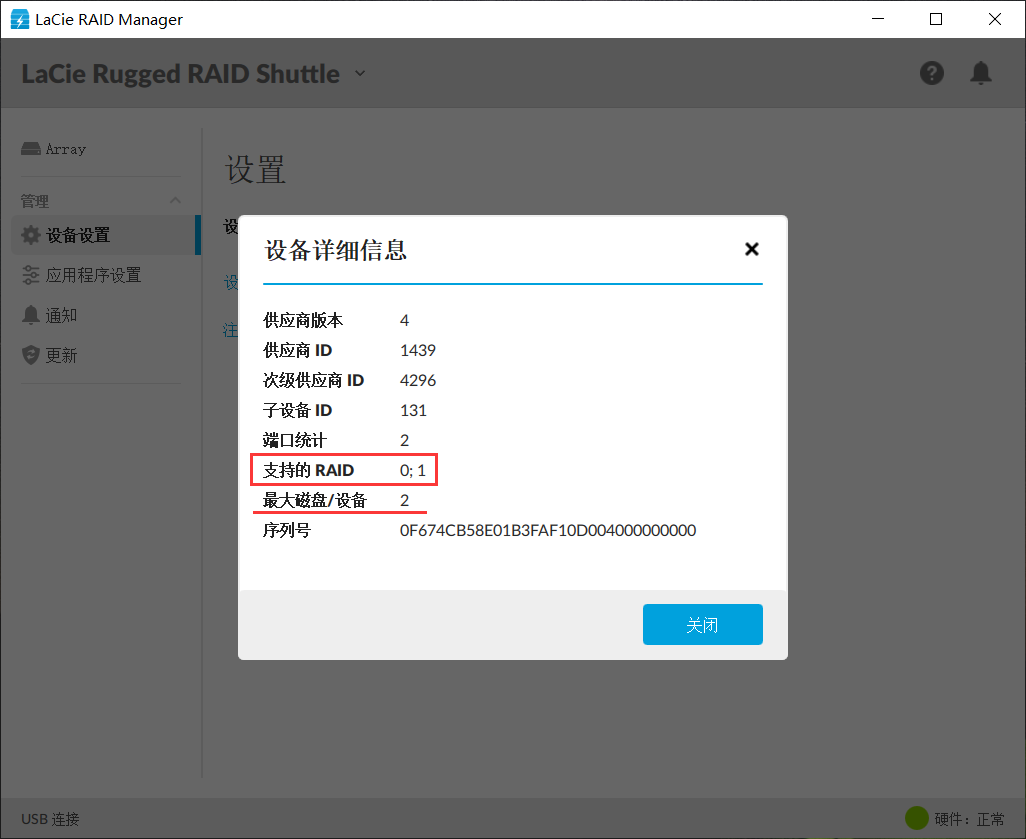Click the 供应商版本 label

pyautogui.click(x=302, y=320)
